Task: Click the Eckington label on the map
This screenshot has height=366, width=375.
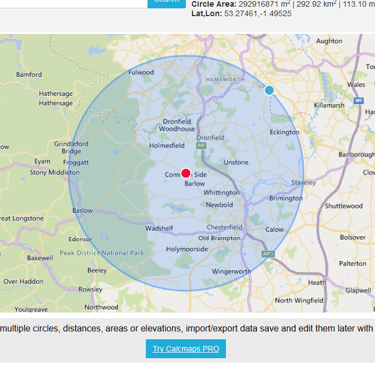Action: 284,132
